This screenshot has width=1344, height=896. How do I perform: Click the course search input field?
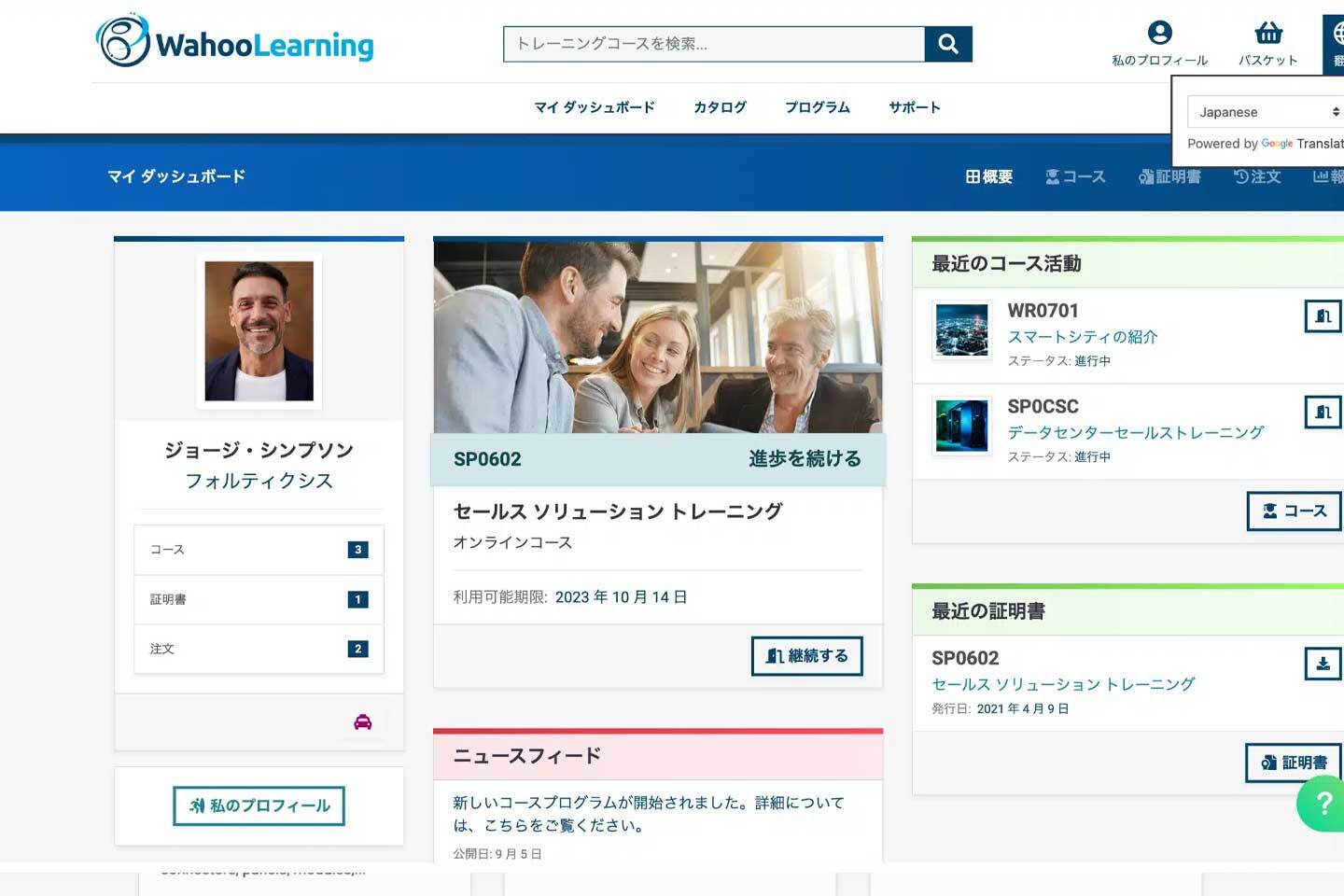(714, 44)
